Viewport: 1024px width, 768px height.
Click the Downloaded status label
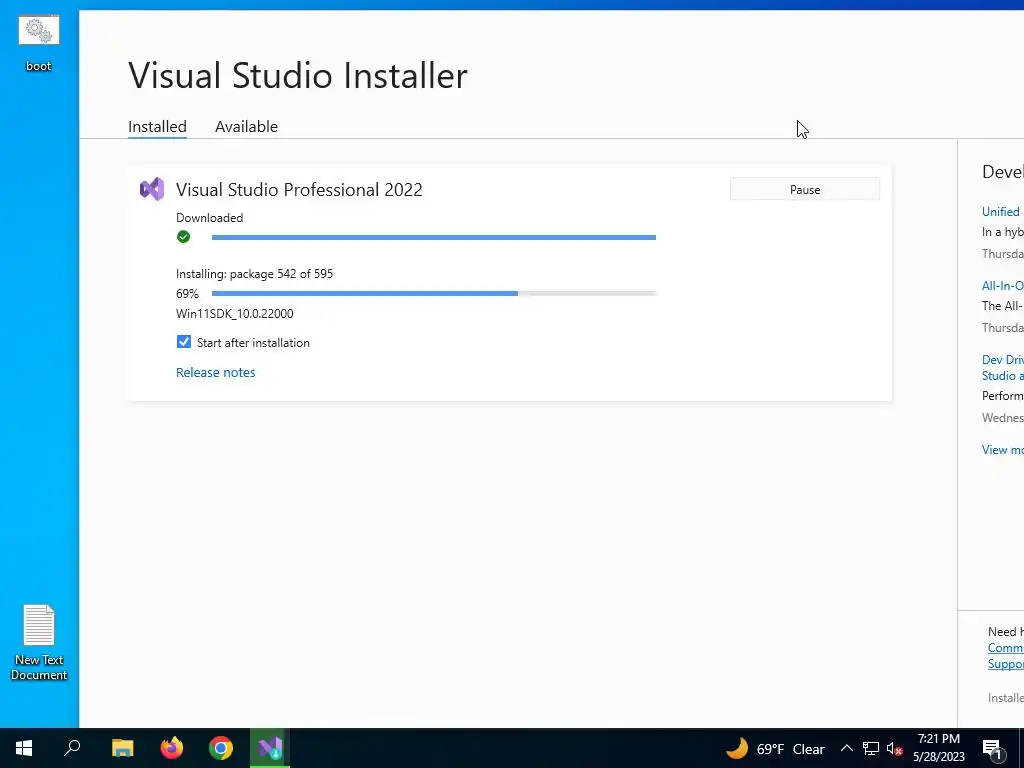210,217
